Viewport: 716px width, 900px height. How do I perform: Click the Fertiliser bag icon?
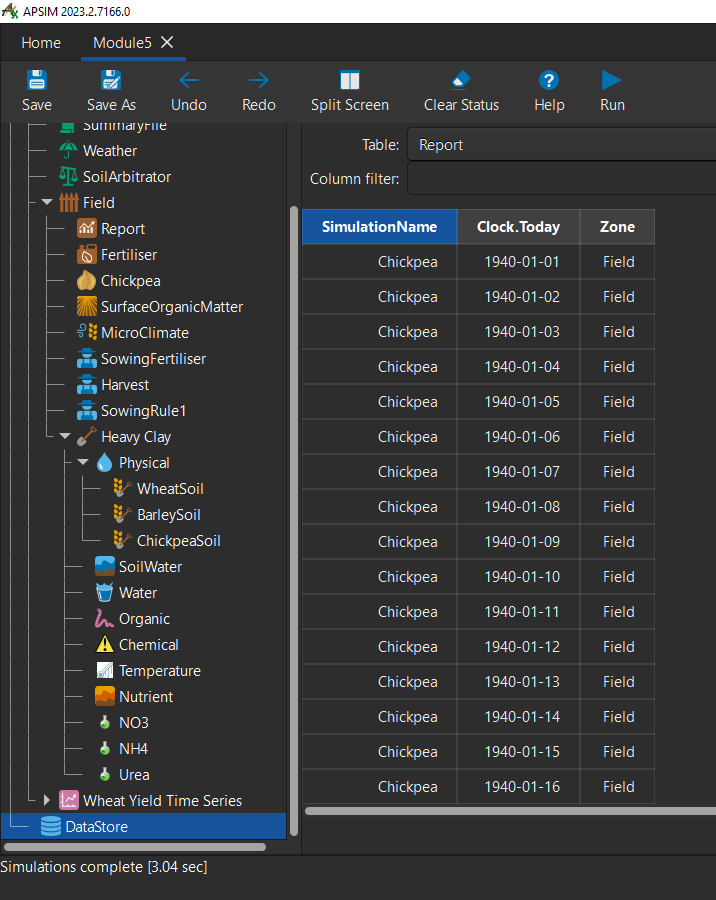87,254
